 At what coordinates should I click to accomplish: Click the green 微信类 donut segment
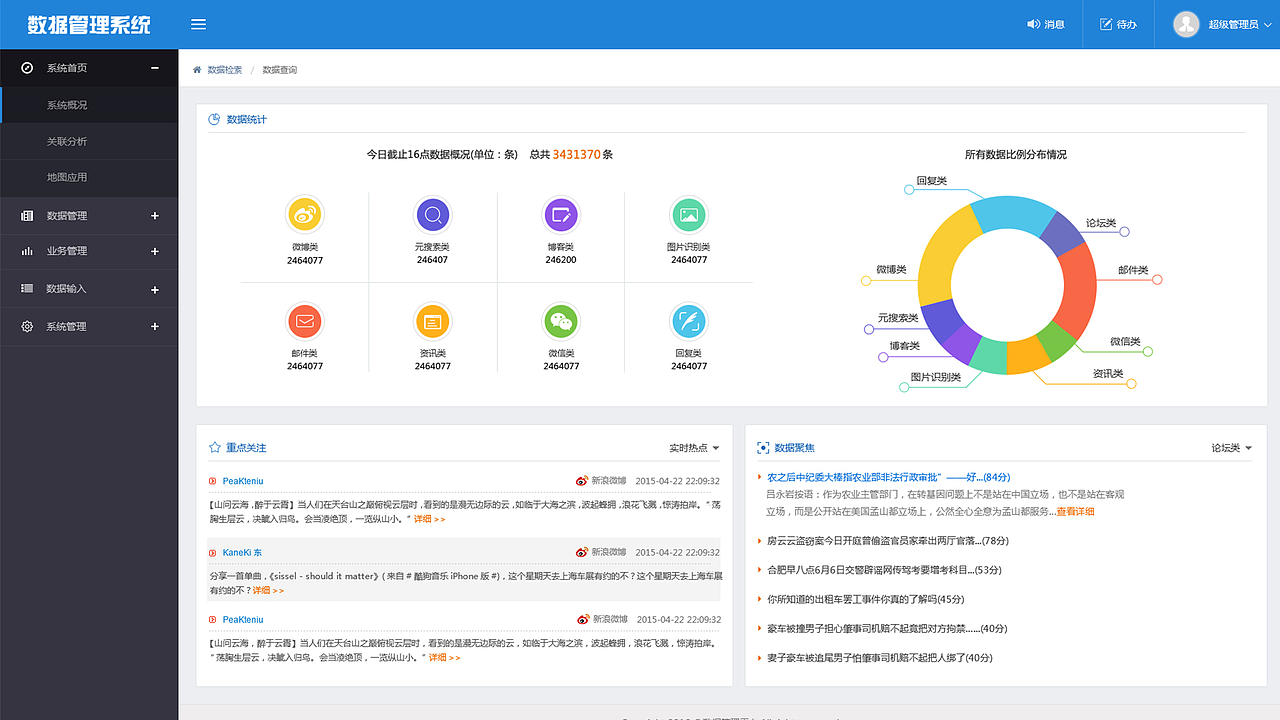point(1056,341)
